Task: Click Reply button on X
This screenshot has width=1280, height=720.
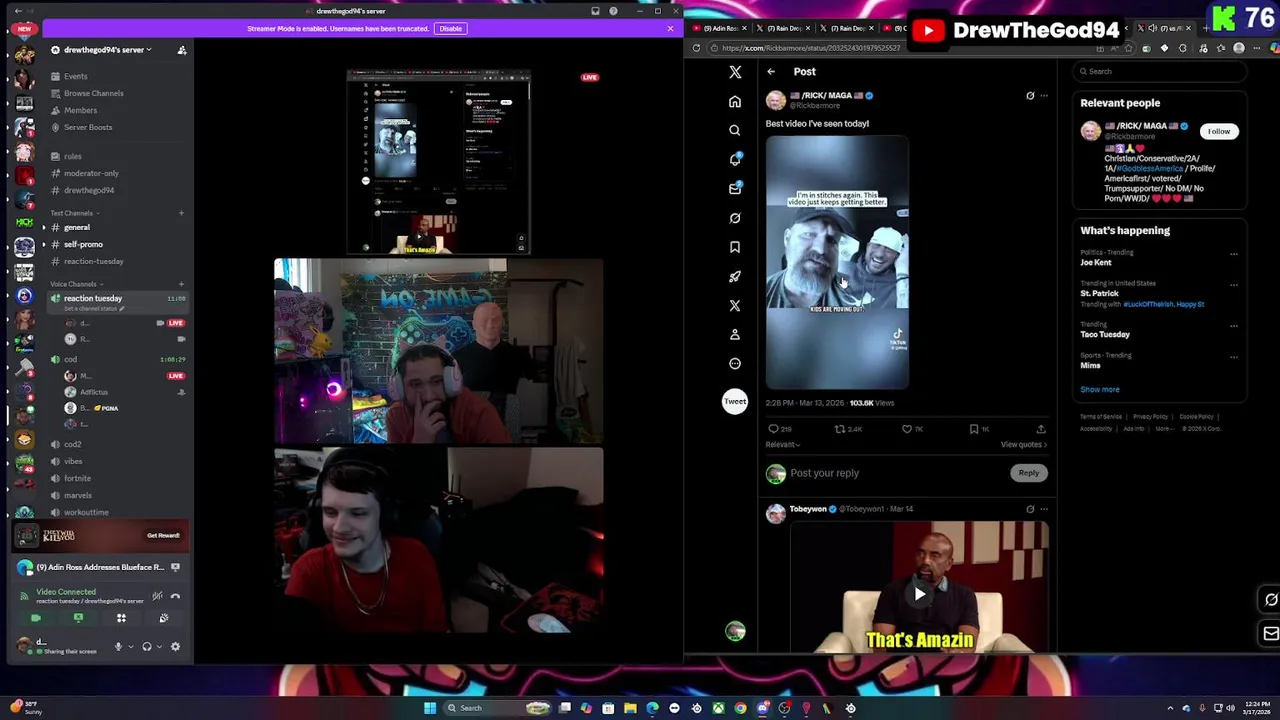Action: point(1029,473)
